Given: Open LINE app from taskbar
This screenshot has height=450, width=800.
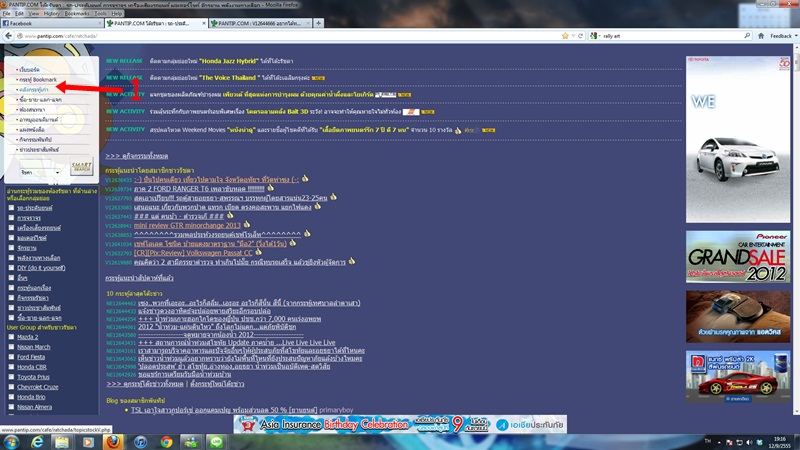Looking at the screenshot, I should pos(216,442).
